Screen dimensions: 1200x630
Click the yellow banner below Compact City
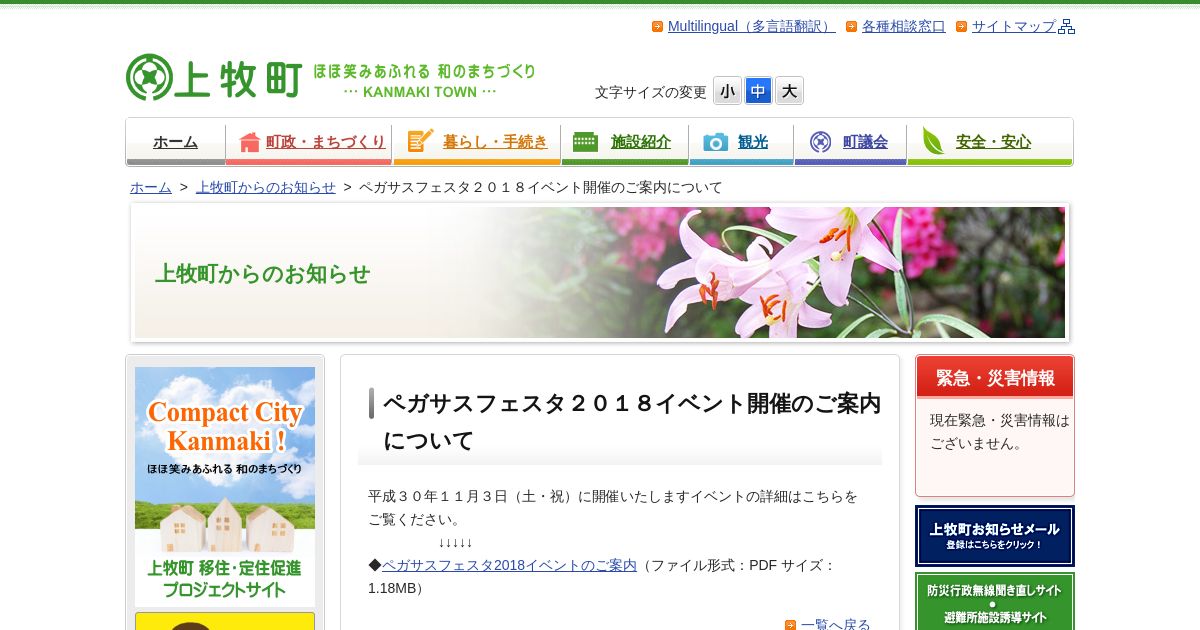pyautogui.click(x=225, y=621)
